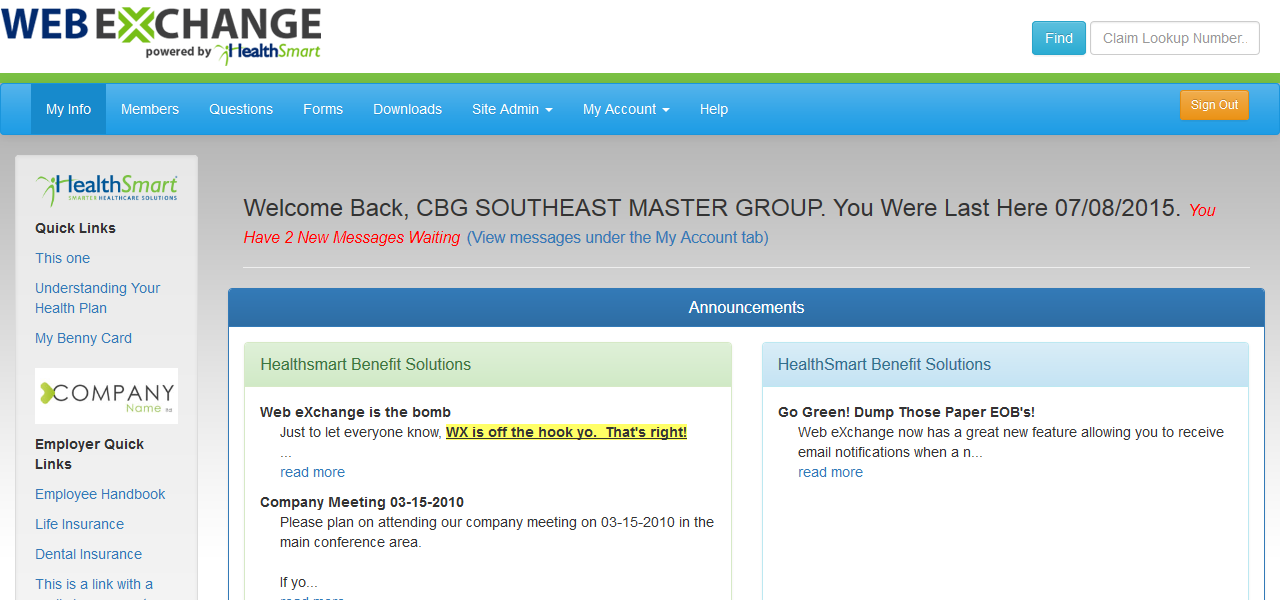The width and height of the screenshot is (1280, 600).
Task: Click the 'Employer Quick Links' heading
Action: coord(89,454)
